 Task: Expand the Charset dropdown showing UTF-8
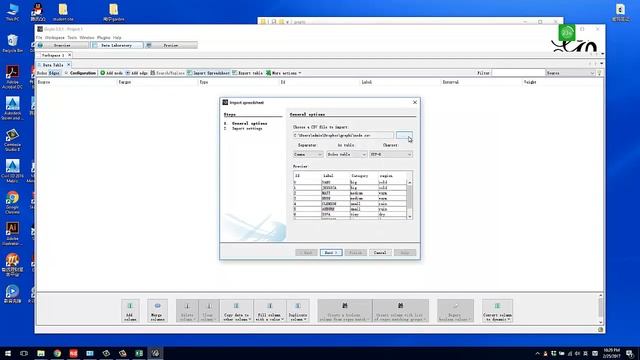(x=391, y=154)
